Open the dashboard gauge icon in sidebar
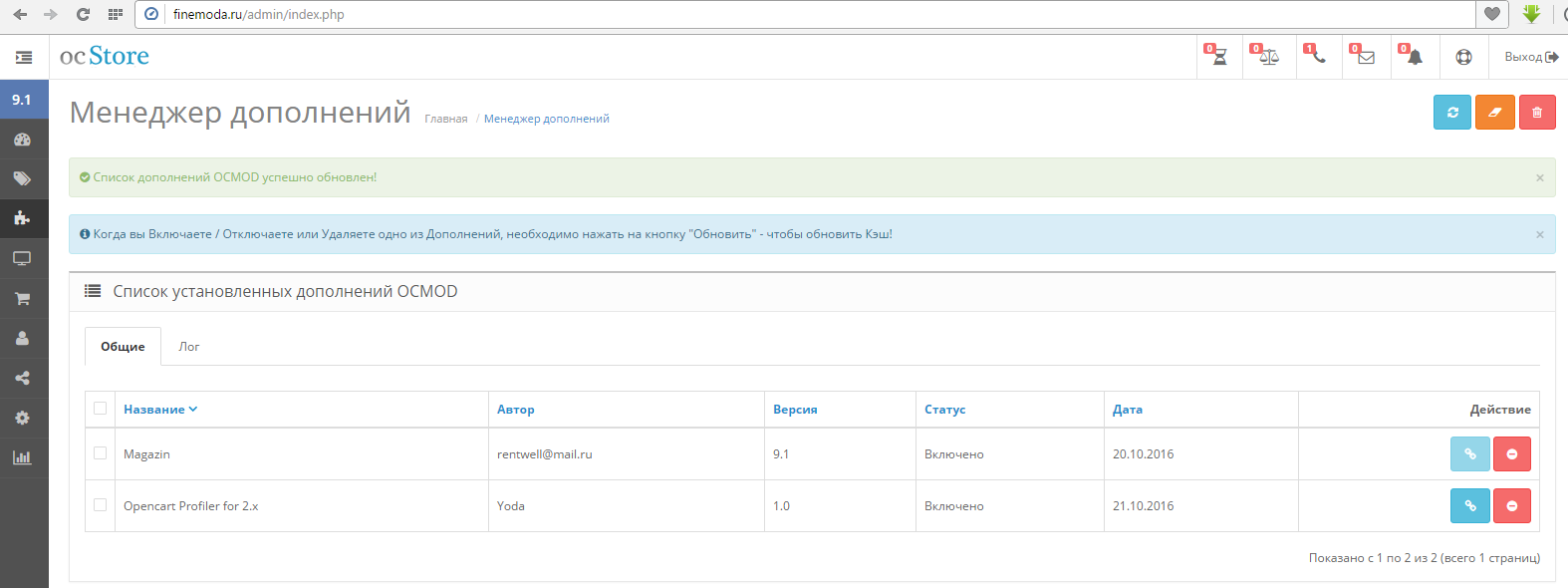 [22, 140]
